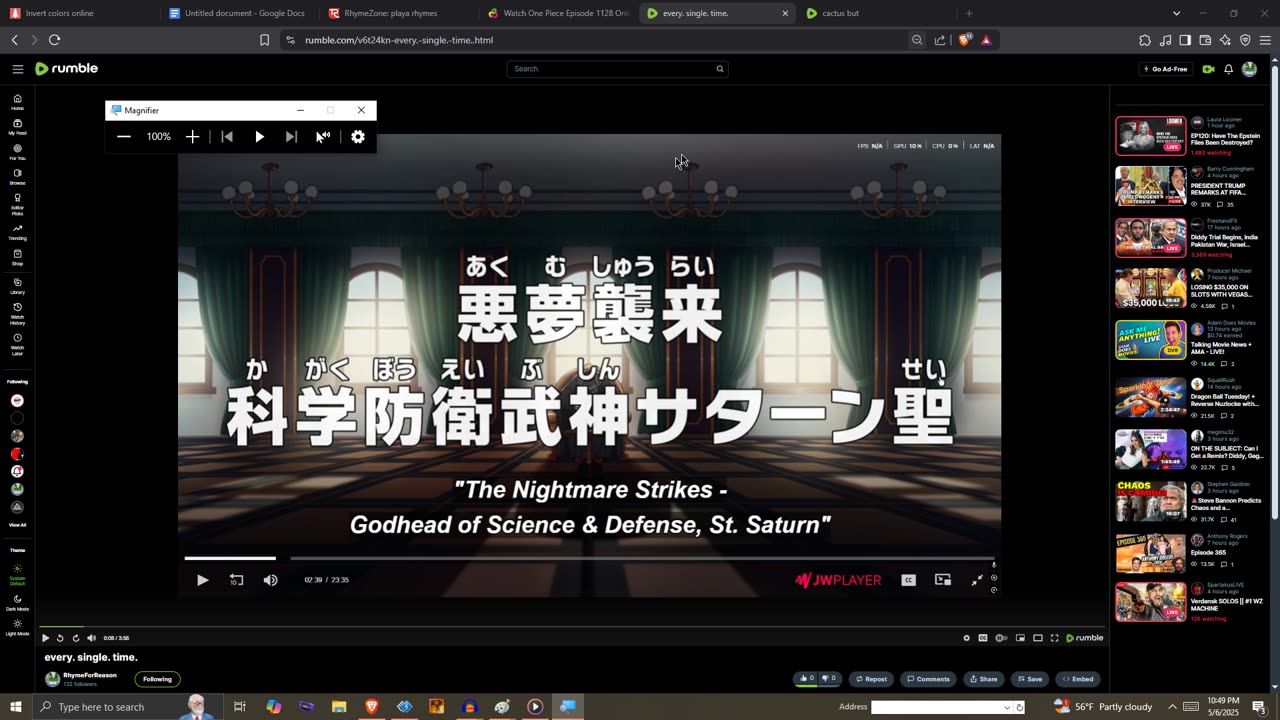Open Home in the Rumble sidebar

tap(17, 102)
